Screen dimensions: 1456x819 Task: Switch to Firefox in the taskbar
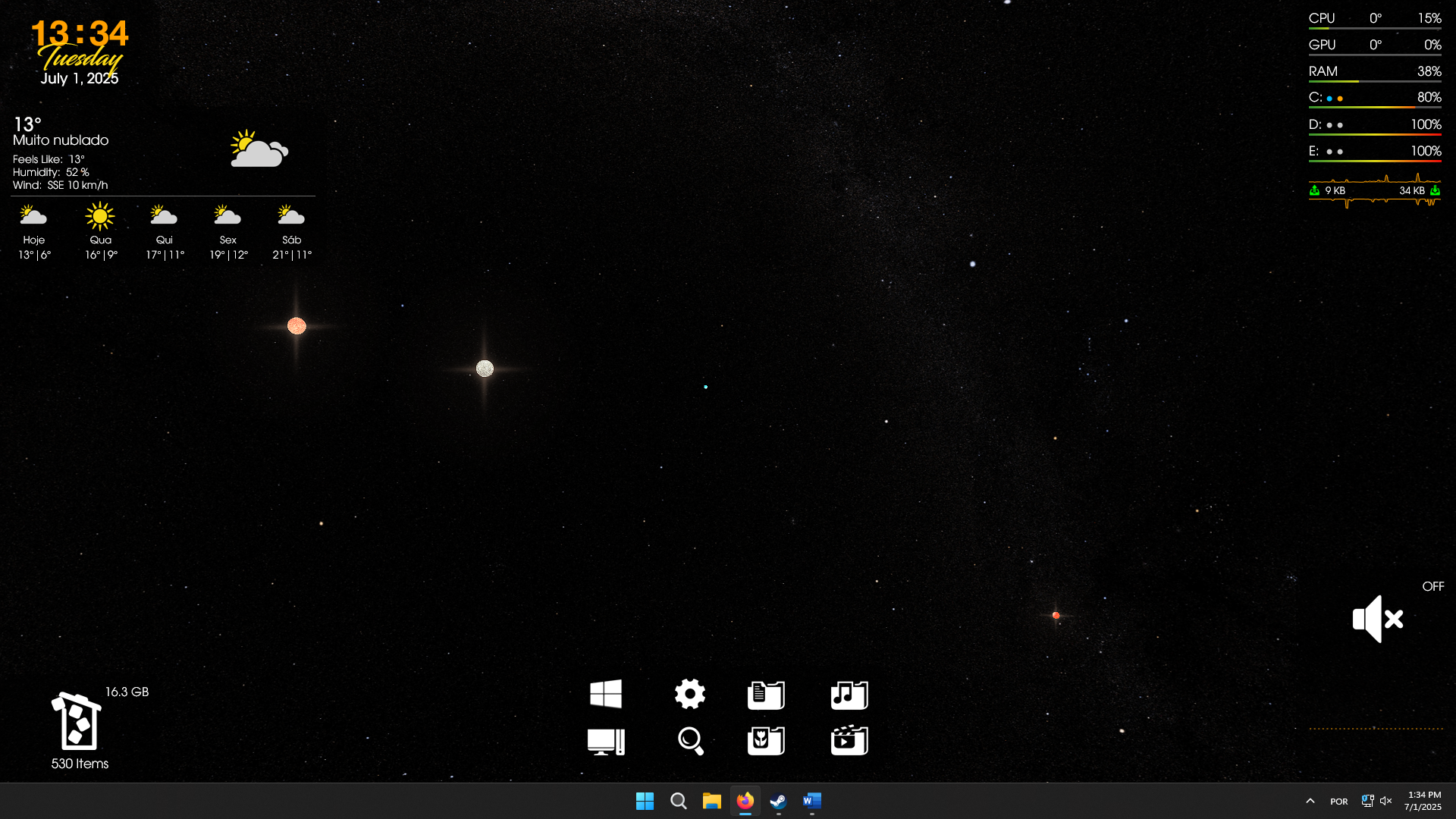coord(745,801)
